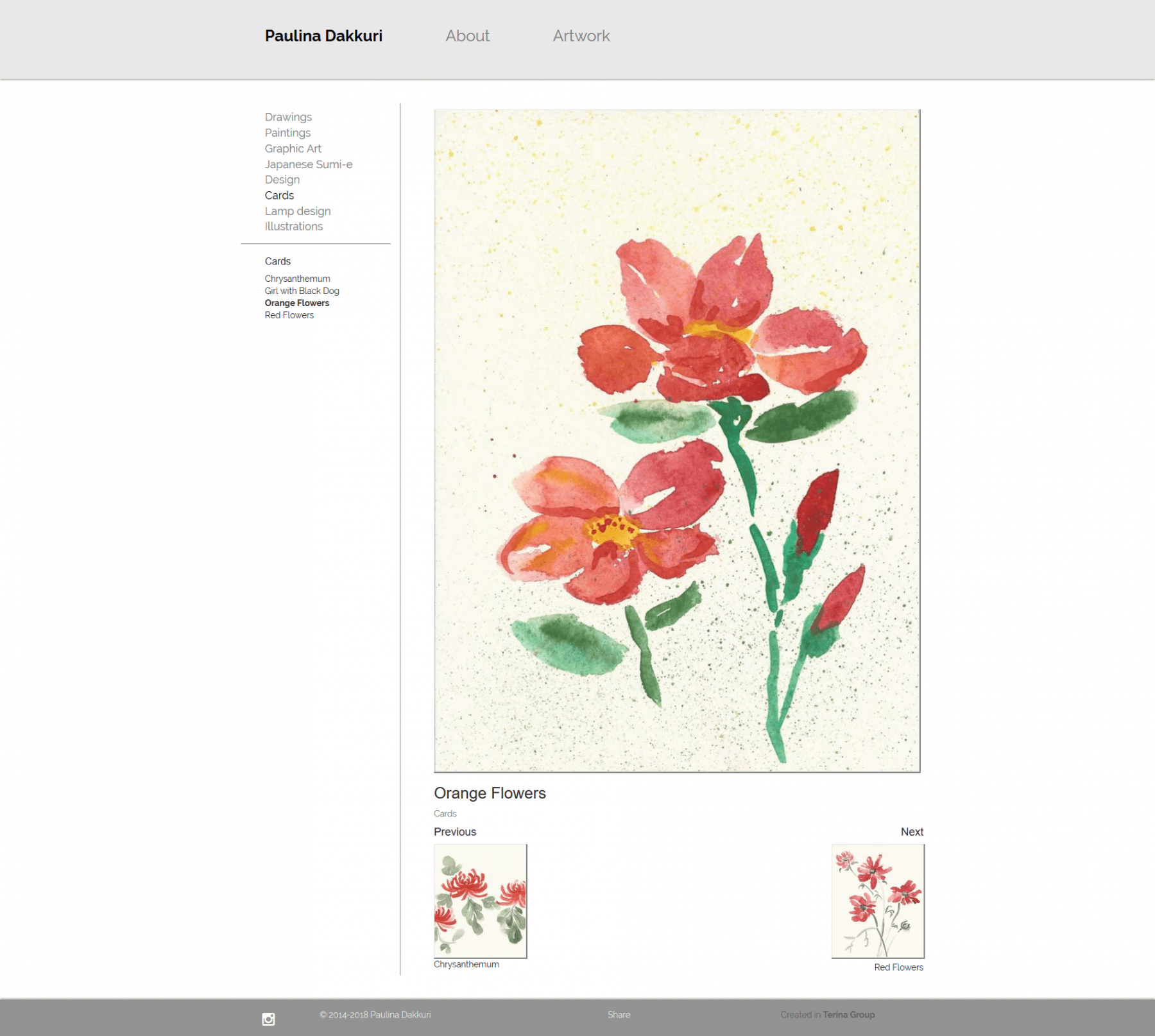Open the Chrysanthemum card in sidebar list
The width and height of the screenshot is (1155, 1036).
coord(297,279)
